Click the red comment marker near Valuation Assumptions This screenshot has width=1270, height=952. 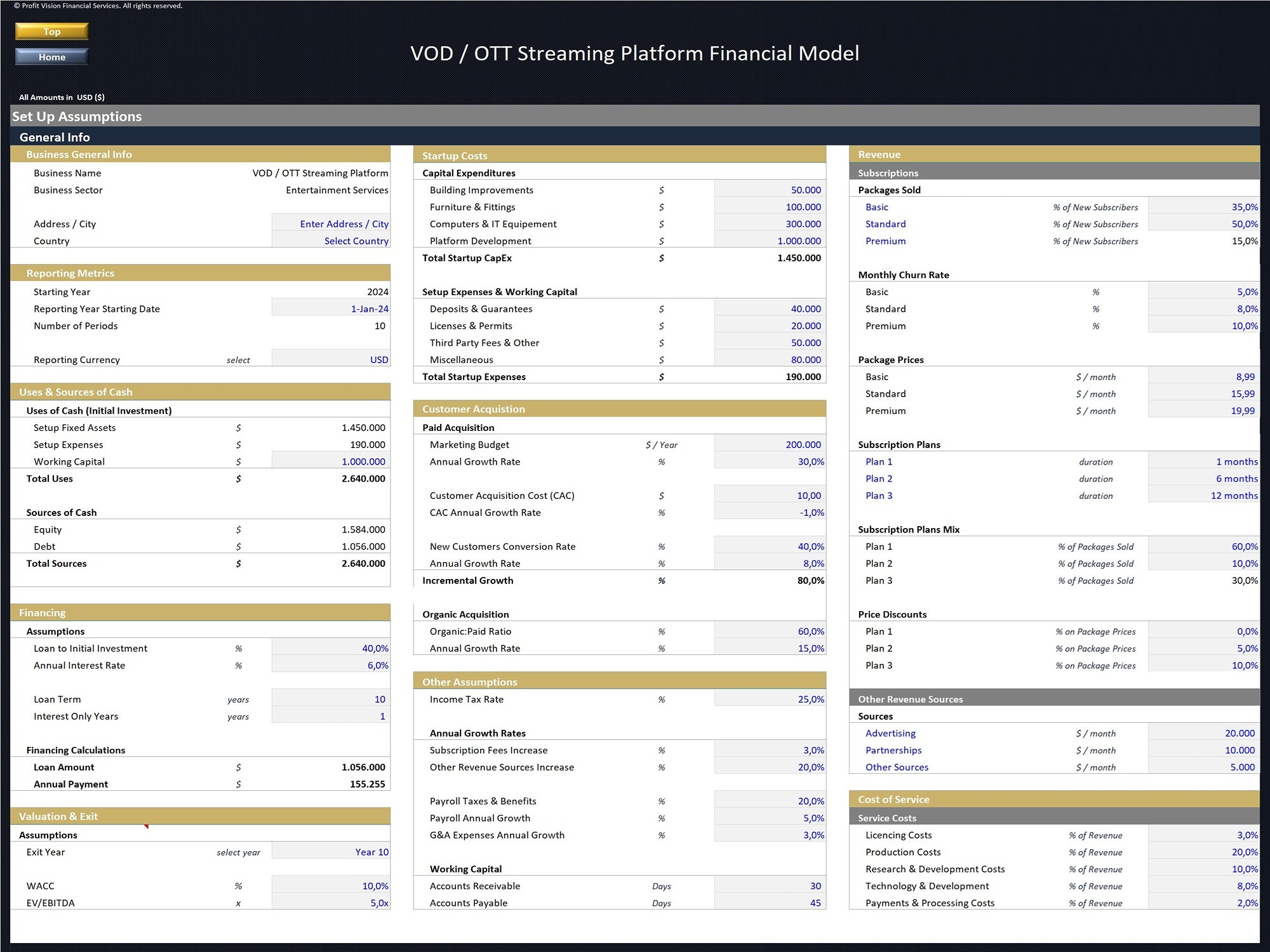coord(146,826)
